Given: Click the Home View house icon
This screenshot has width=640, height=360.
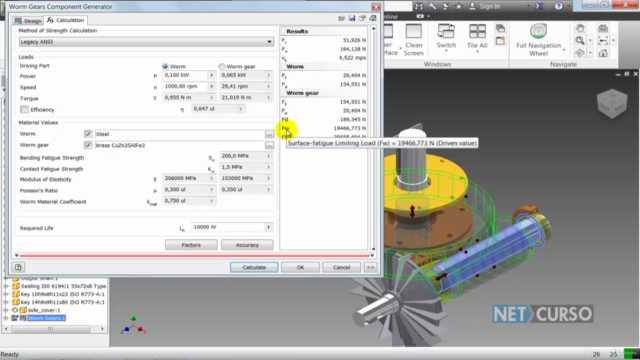Looking at the screenshot, I should pos(603,53).
